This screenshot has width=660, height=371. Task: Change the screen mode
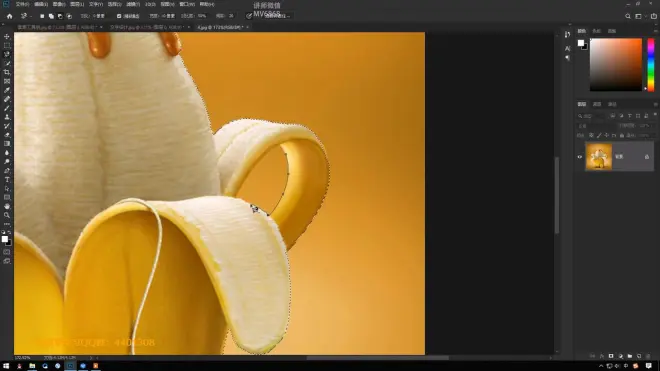[7, 261]
